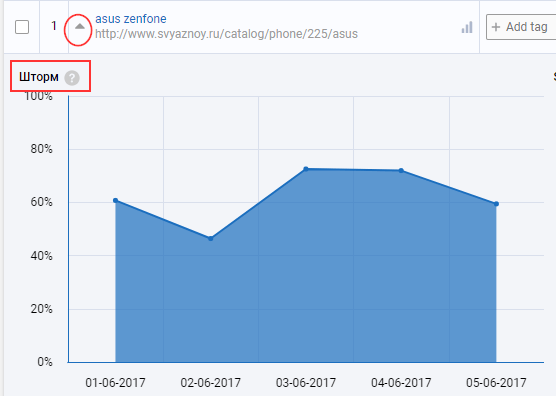Tick the checkbox for asus zenfone row
This screenshot has width=556, height=396.
click(22, 27)
